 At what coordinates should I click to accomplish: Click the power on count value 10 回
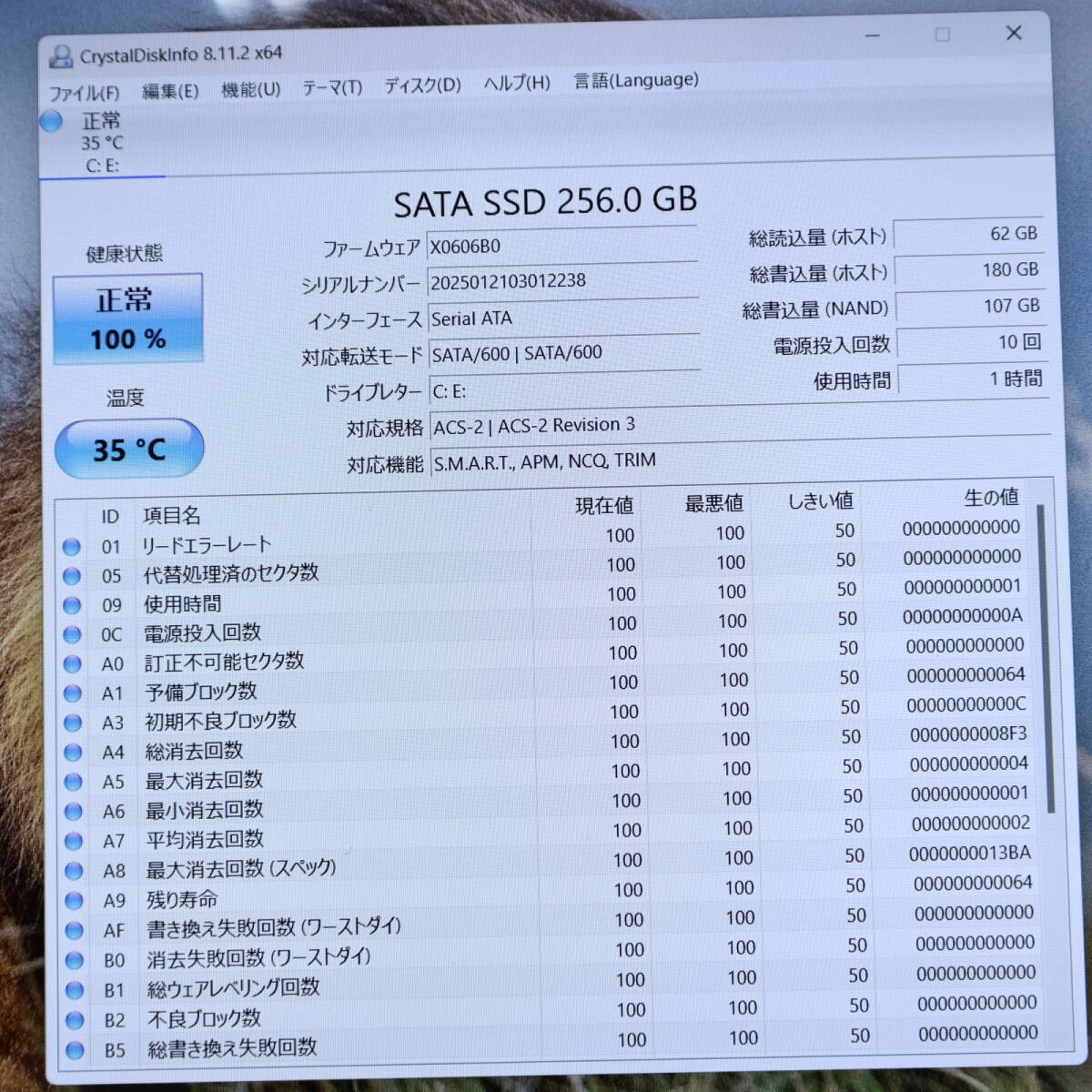(972, 342)
